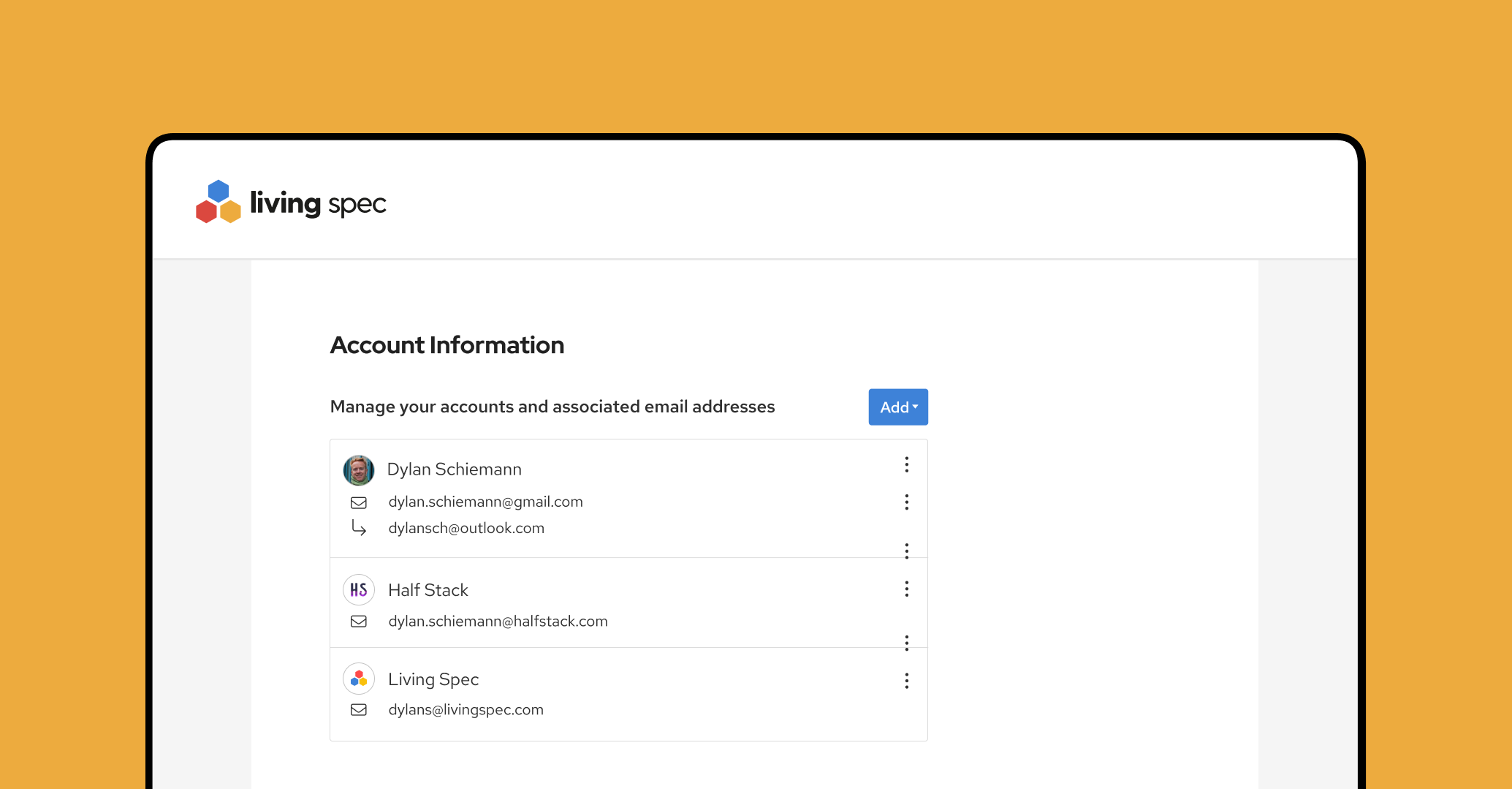Click the dylan.schiemann@gmail.com email address
Viewport: 1512px width, 789px height.
click(x=486, y=502)
